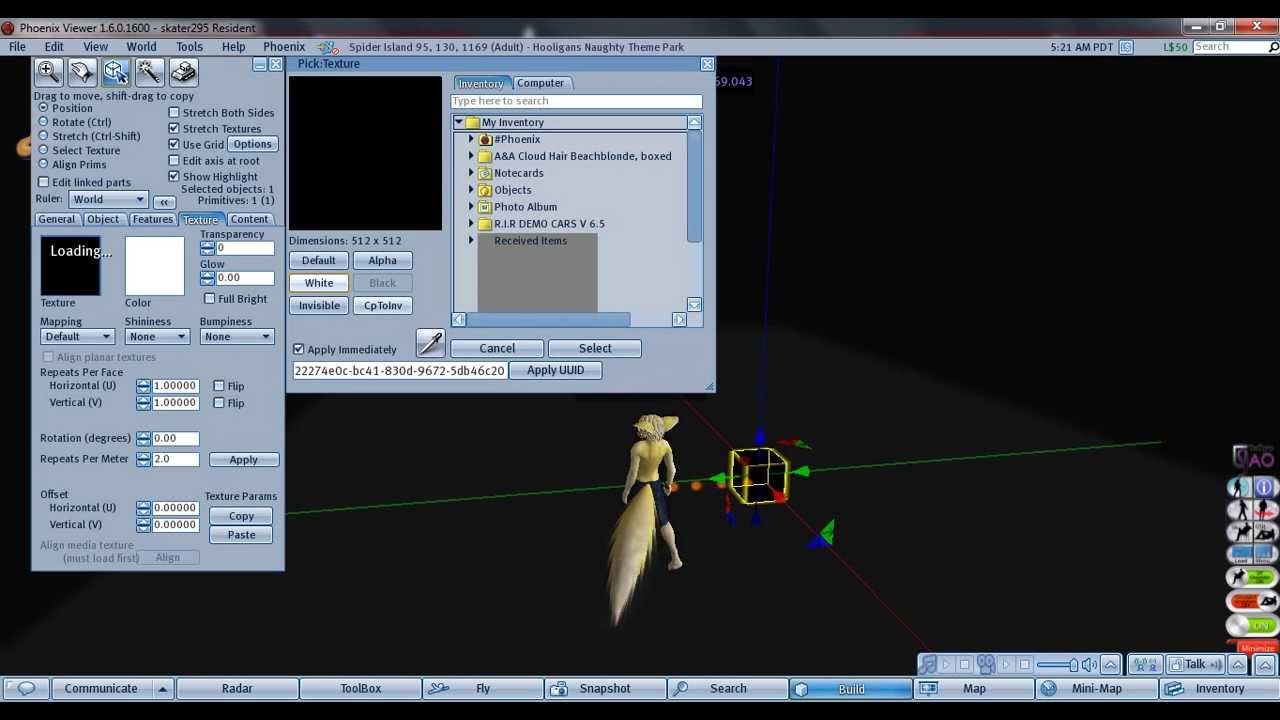Click the speaker volume icon

click(1089, 664)
